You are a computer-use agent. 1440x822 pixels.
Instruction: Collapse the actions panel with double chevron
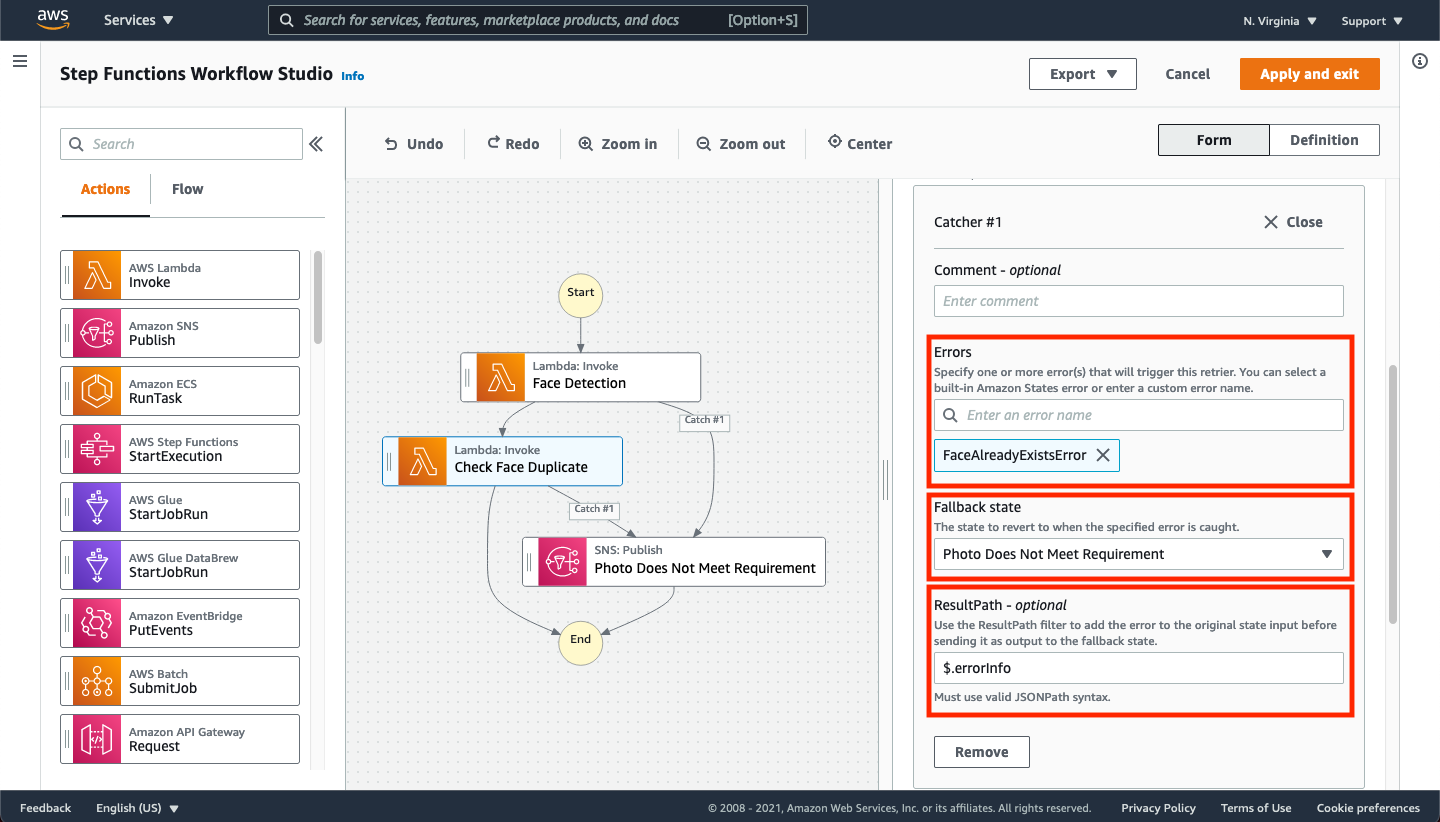[x=316, y=144]
